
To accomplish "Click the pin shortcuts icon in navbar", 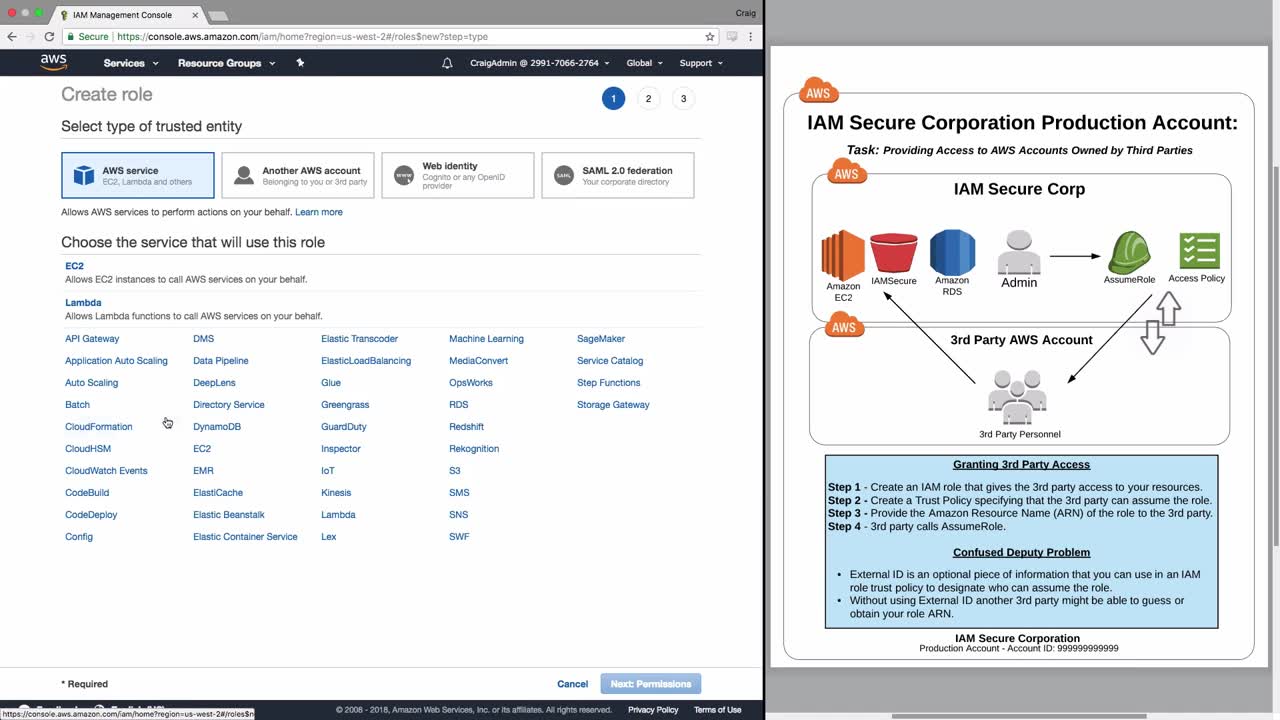I will (x=300, y=63).
